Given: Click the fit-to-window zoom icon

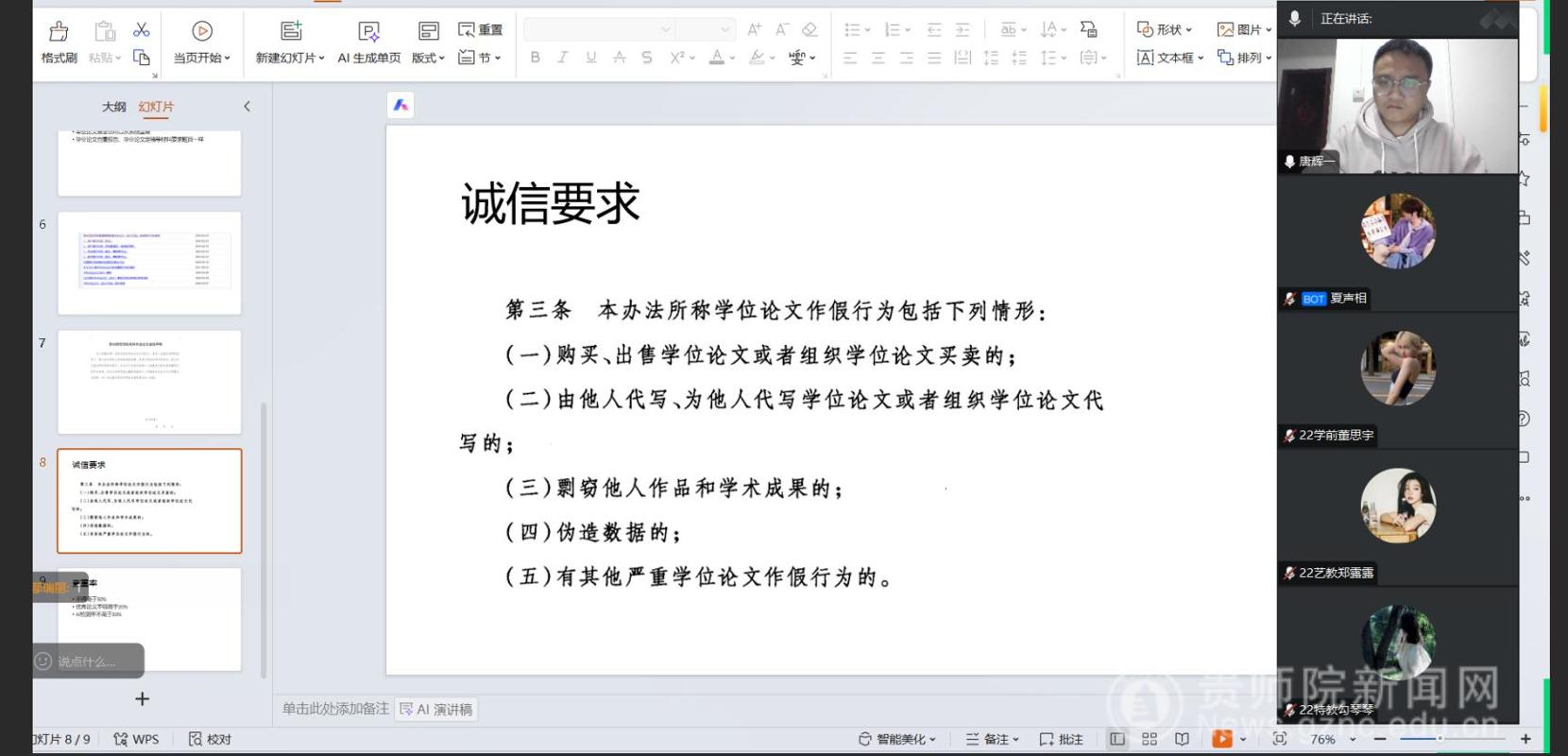Looking at the screenshot, I should tap(1280, 739).
